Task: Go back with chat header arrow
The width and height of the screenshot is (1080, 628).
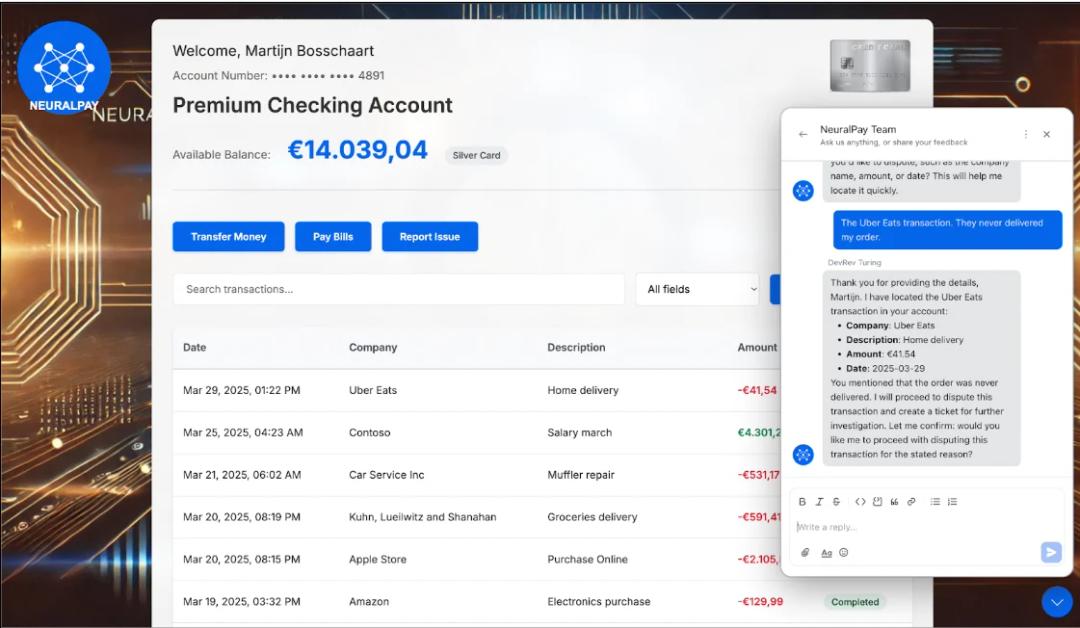Action: (802, 134)
